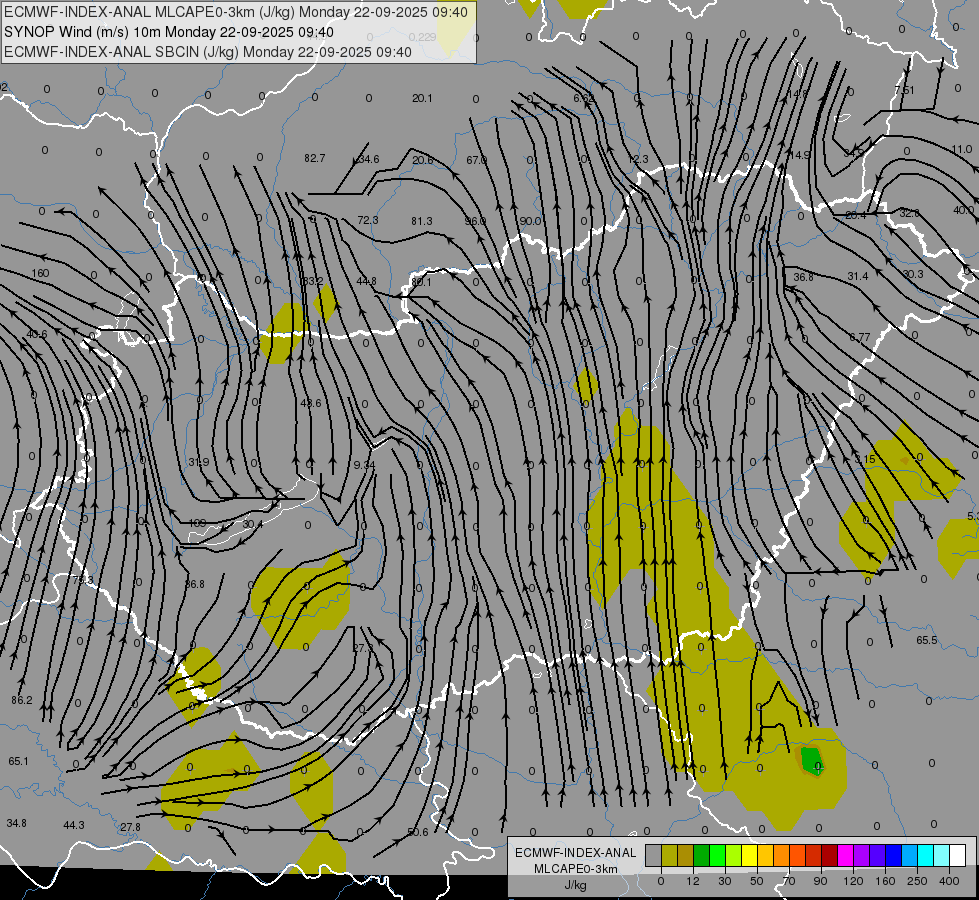Click the 82.7 value on map
This screenshot has width=979, height=900.
(x=315, y=159)
